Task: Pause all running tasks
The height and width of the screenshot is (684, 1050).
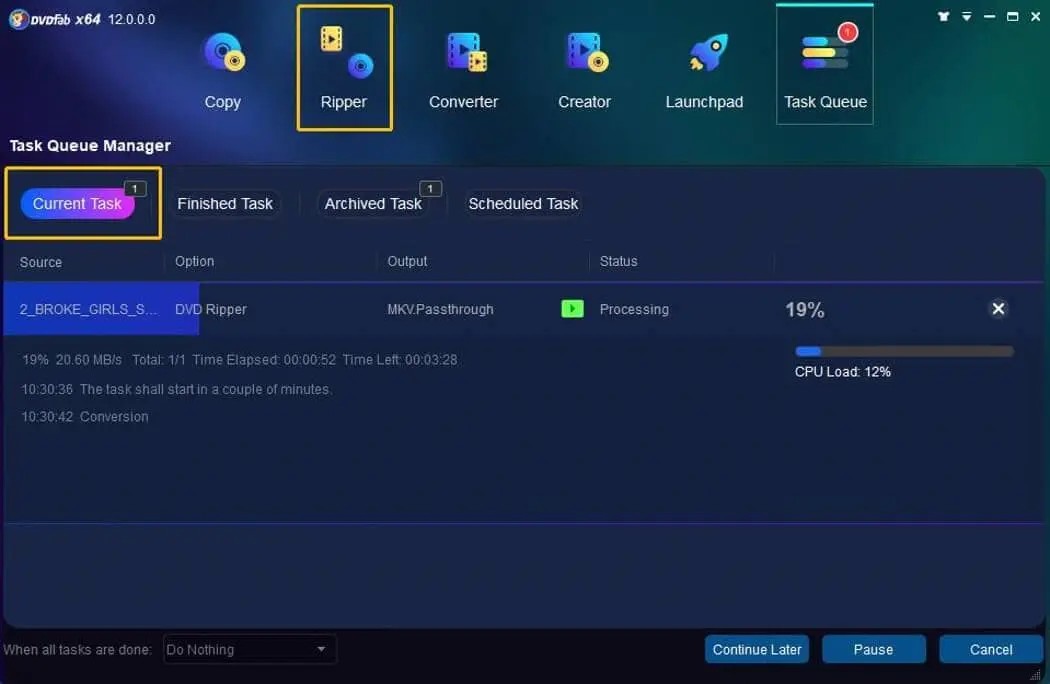Action: click(x=873, y=649)
